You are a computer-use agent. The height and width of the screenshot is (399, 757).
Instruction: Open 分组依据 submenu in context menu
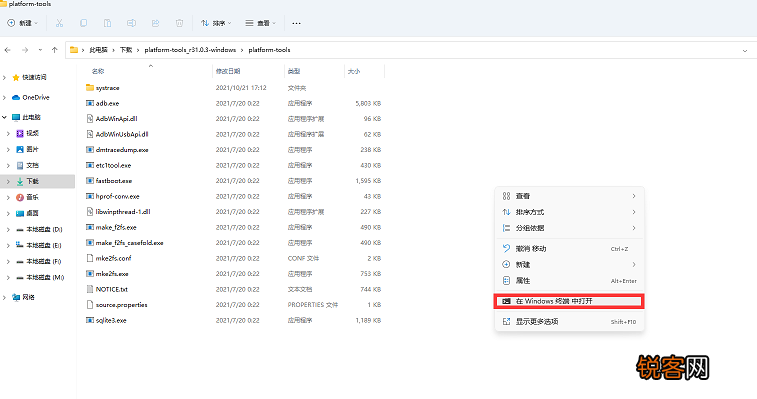[570, 228]
